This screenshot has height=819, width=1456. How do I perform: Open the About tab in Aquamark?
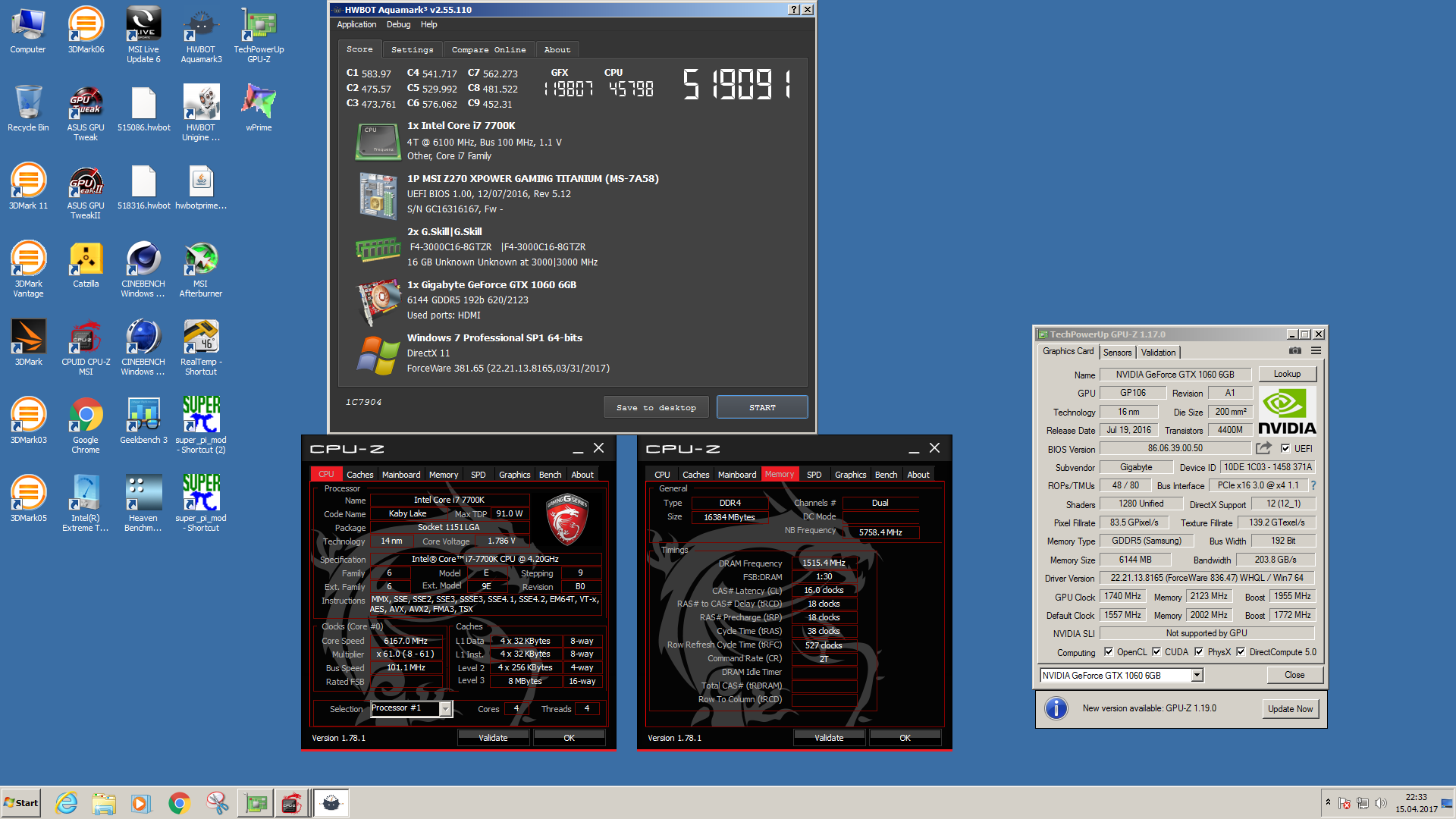[557, 50]
